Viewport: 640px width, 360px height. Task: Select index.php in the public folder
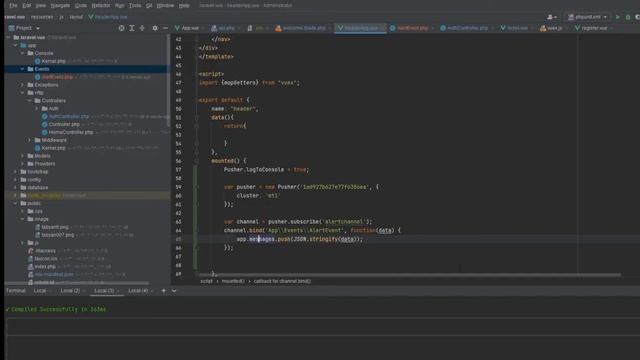[x=45, y=267]
